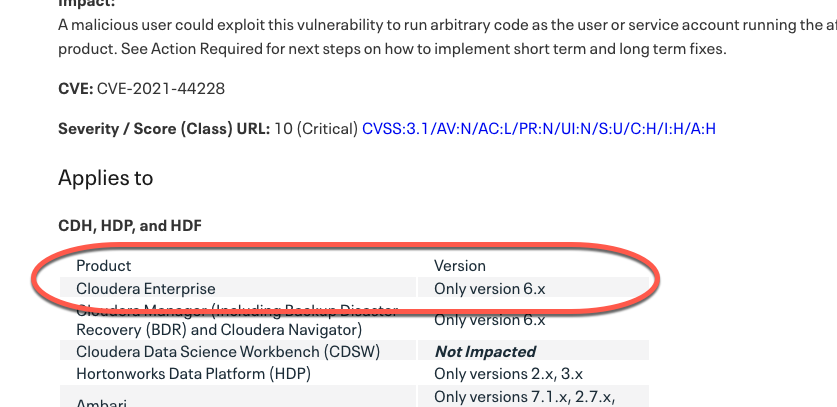
Task: Select 'Only versions 7.1.x, 2.7.x,' cell
Action: point(533,397)
